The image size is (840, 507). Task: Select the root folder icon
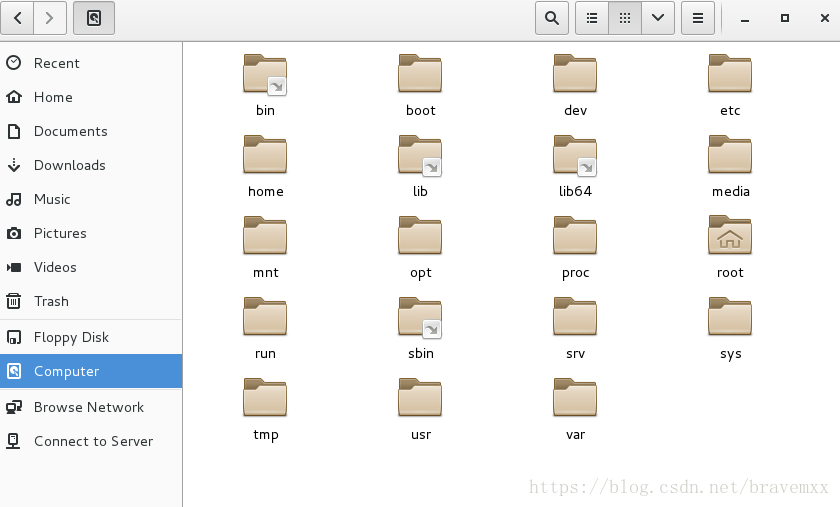point(730,235)
